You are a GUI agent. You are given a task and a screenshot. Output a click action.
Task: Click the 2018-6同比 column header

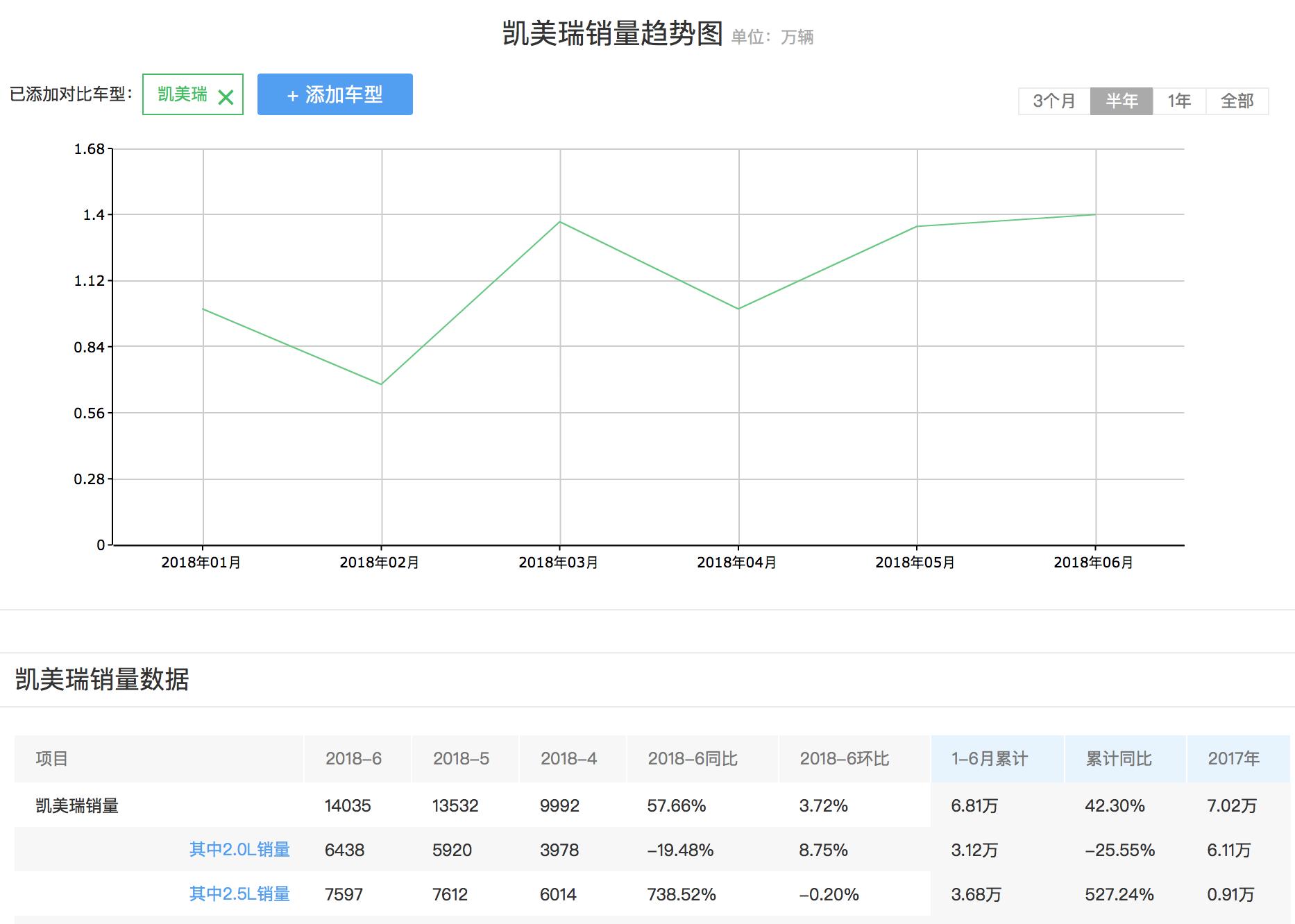pyautogui.click(x=692, y=759)
